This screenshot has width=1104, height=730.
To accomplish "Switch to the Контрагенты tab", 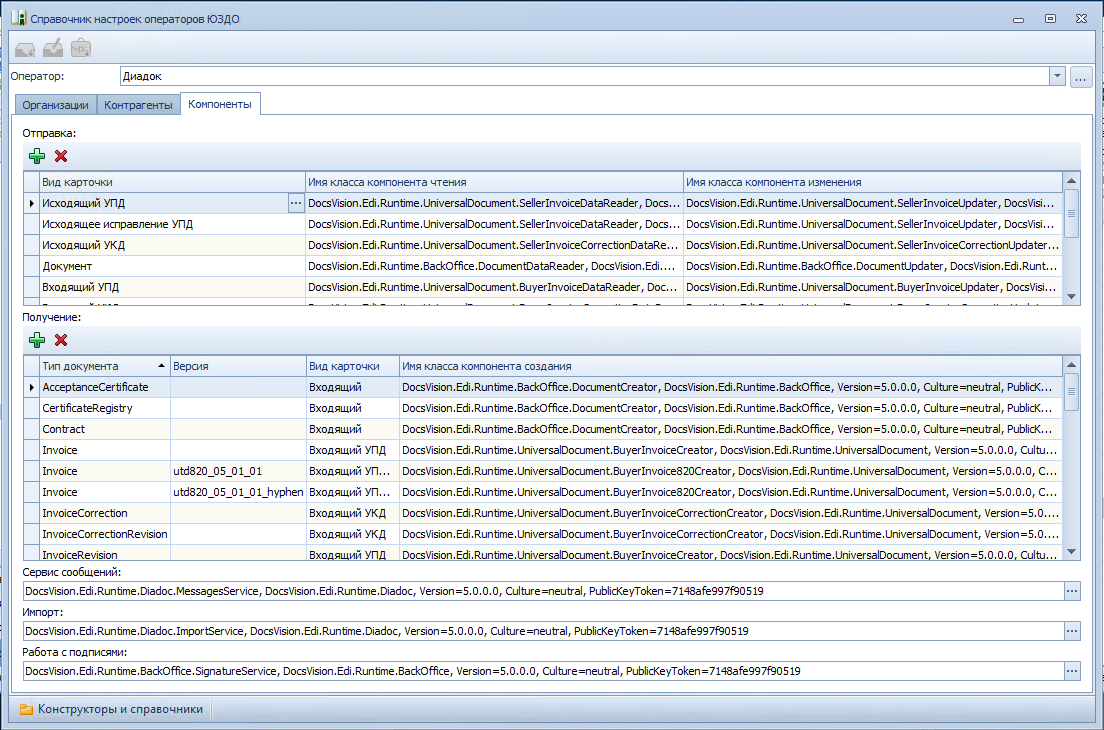I will [x=138, y=105].
